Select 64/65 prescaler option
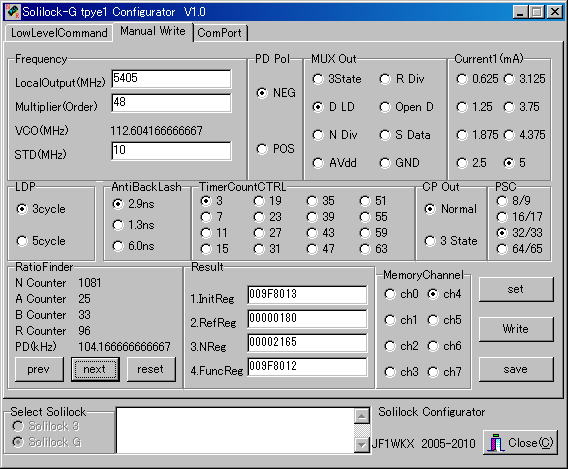This screenshot has height=469, width=568. pyautogui.click(x=519, y=249)
